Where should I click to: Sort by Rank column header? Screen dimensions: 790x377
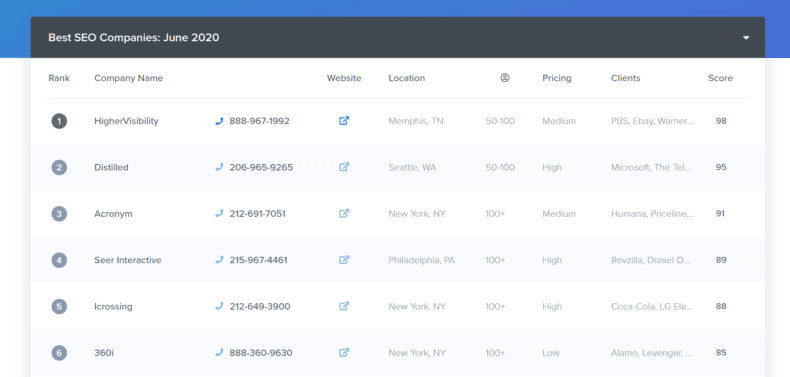(x=59, y=78)
